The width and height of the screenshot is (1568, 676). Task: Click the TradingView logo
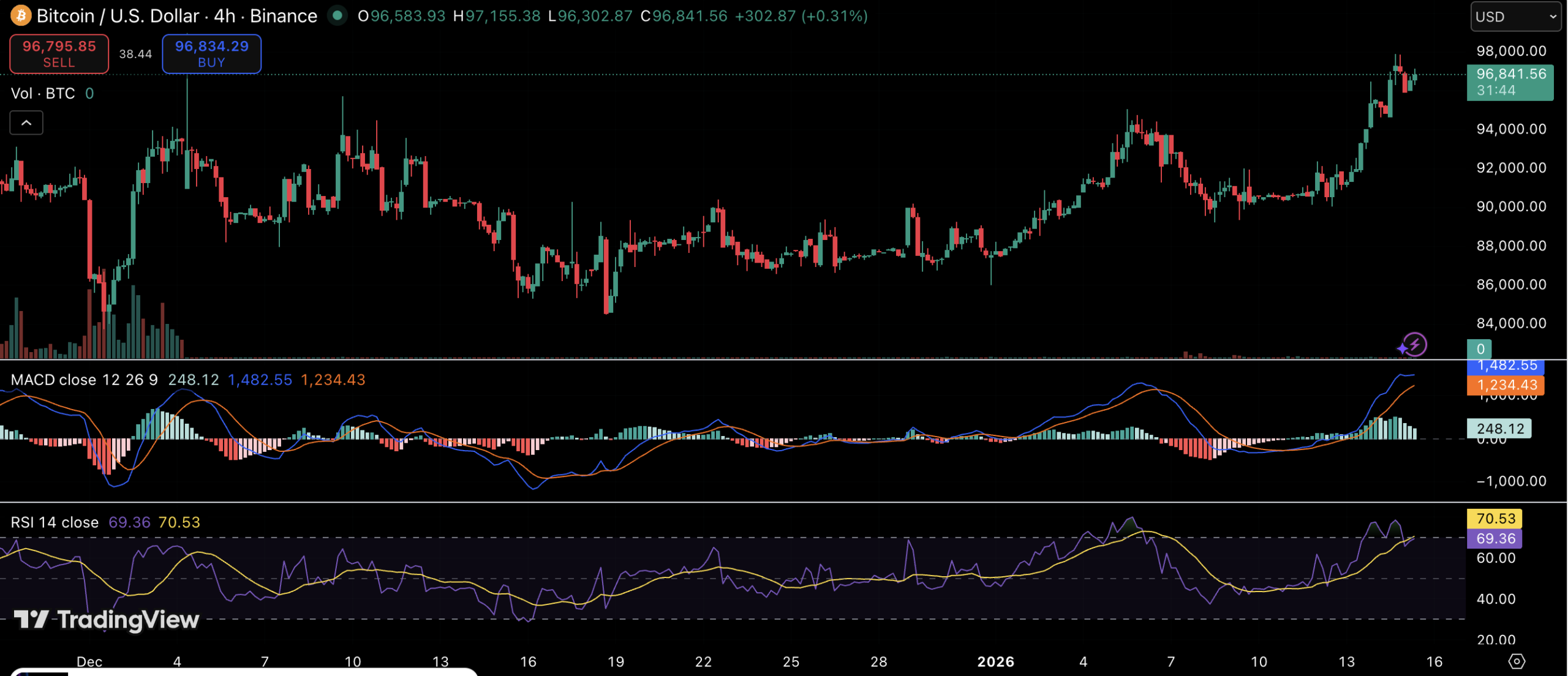pos(107,620)
